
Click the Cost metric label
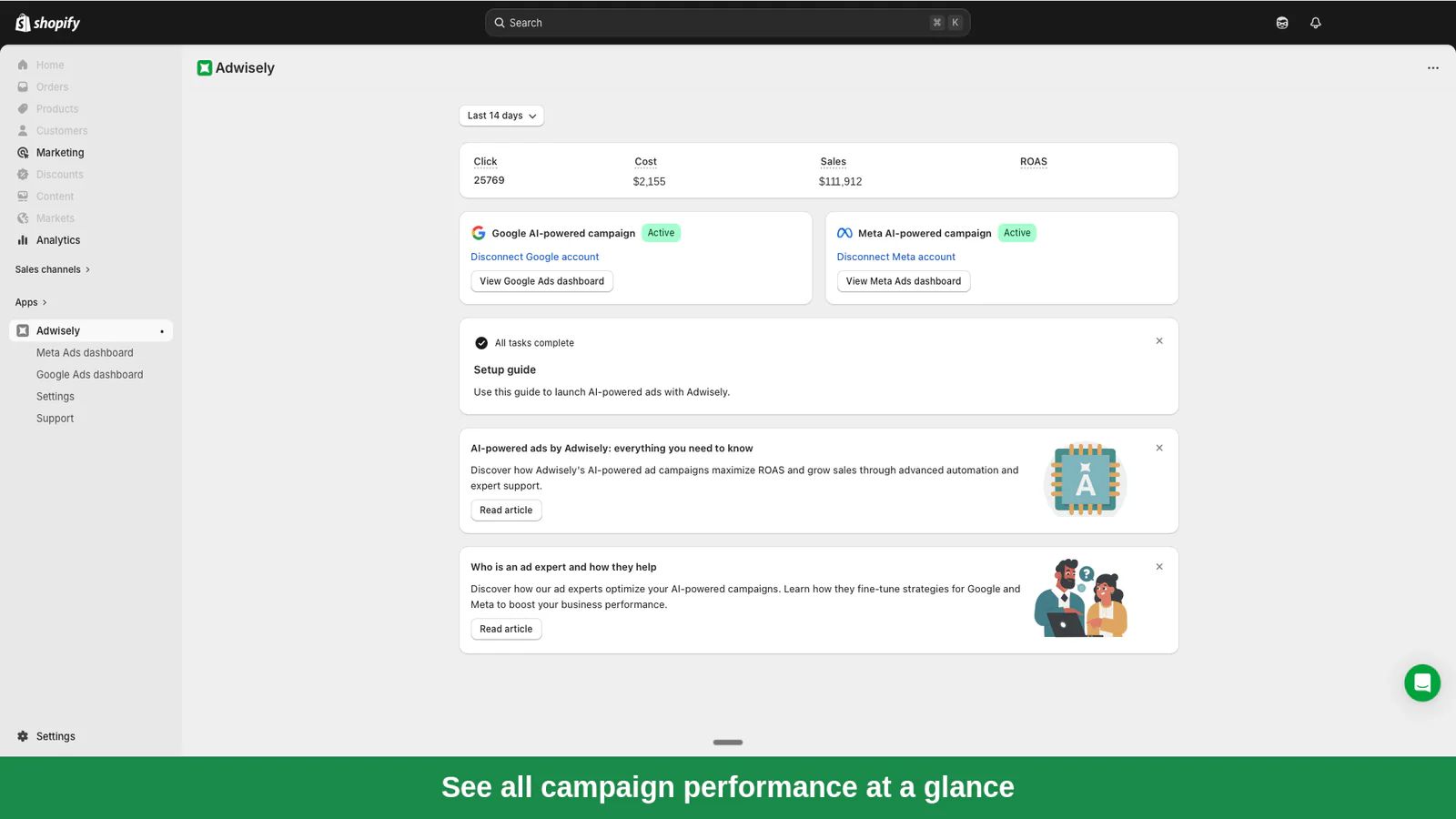click(645, 161)
